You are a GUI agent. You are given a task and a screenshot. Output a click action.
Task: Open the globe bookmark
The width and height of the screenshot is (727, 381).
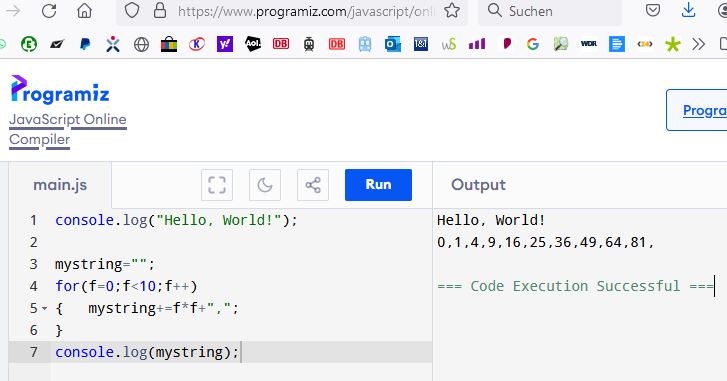(x=141, y=44)
